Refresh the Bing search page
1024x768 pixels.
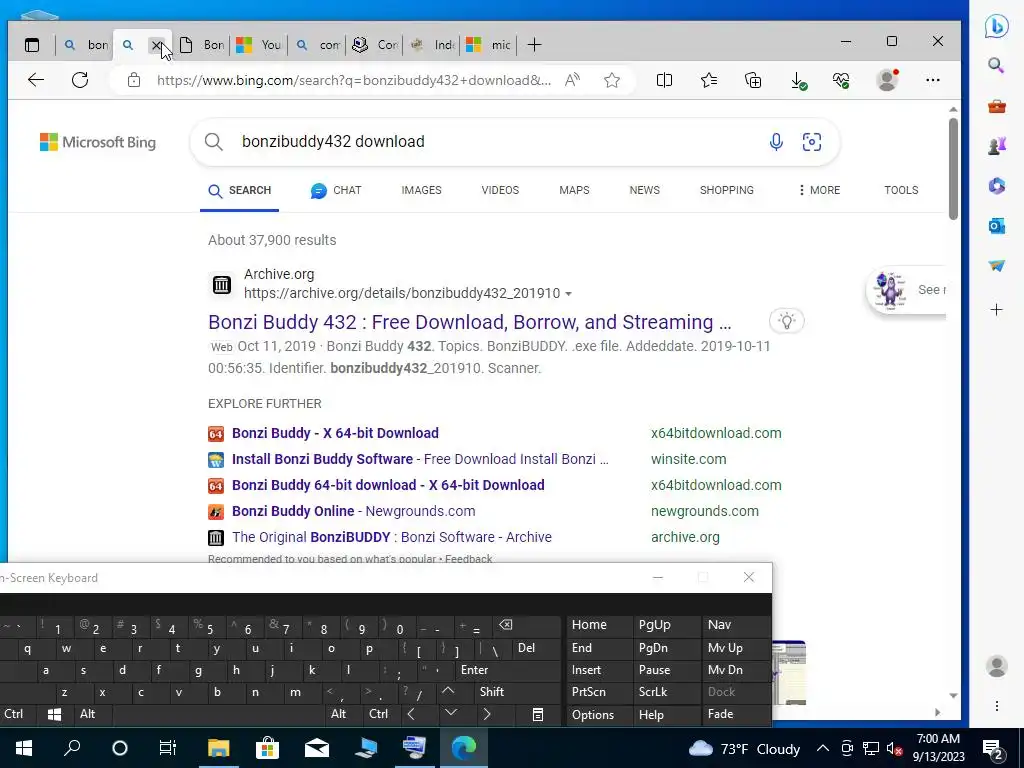coord(80,80)
